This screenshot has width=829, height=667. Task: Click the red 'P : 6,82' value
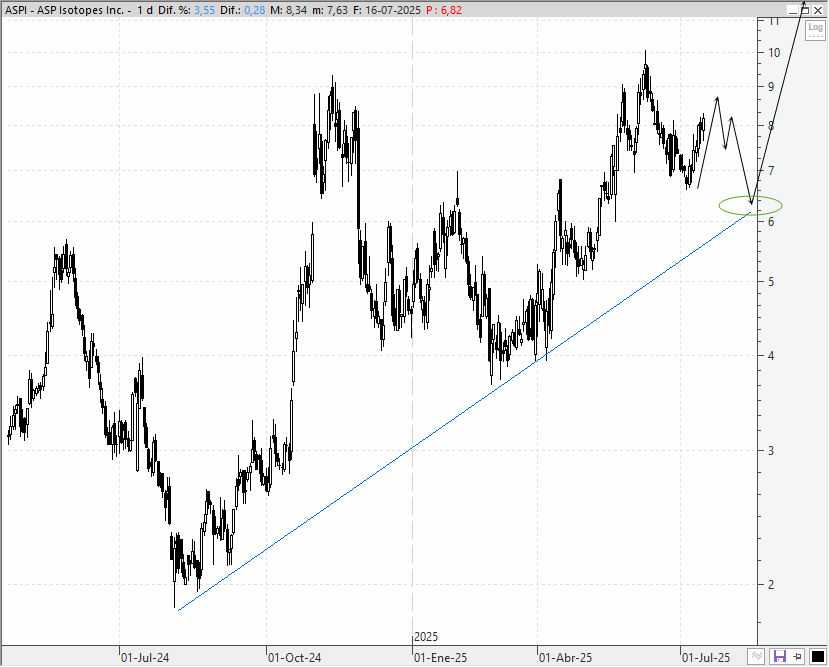[x=444, y=10]
